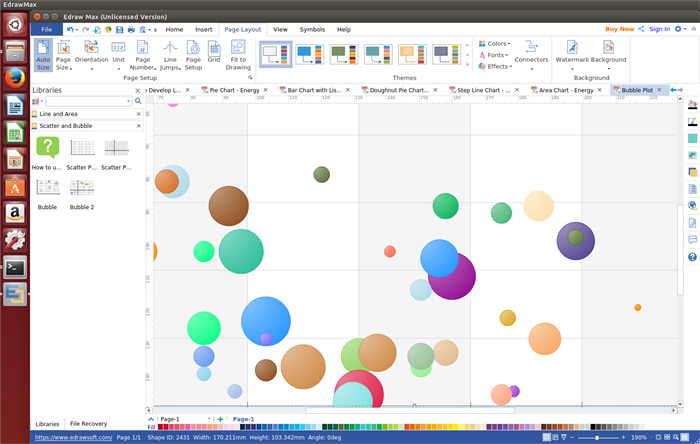Select the first white theme thumbnail
Image resolution: width=700 pixels, height=444 pixels.
275,54
